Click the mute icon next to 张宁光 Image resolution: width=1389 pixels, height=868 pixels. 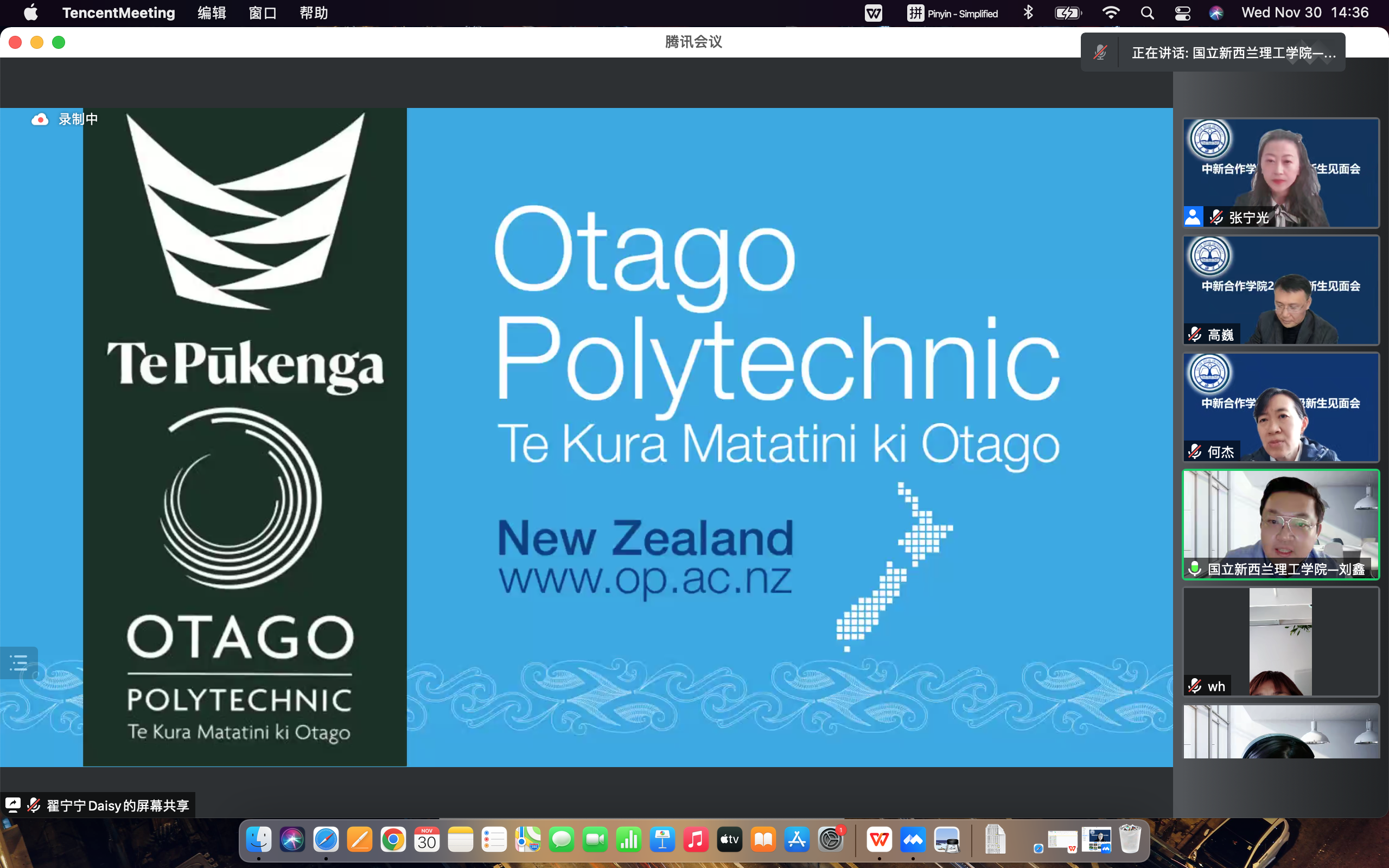1216,217
